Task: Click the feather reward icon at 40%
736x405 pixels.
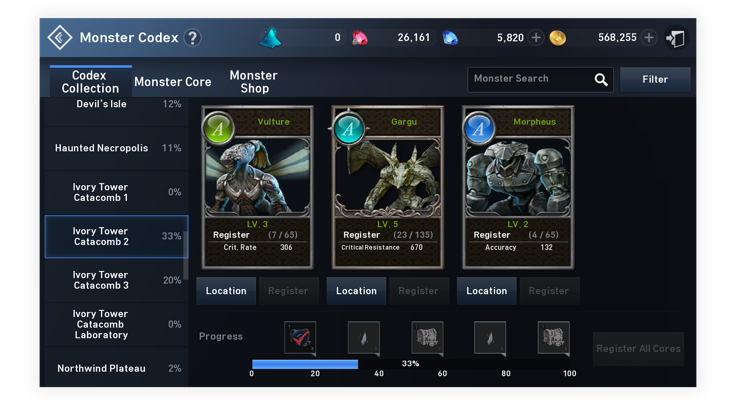Action: click(364, 337)
